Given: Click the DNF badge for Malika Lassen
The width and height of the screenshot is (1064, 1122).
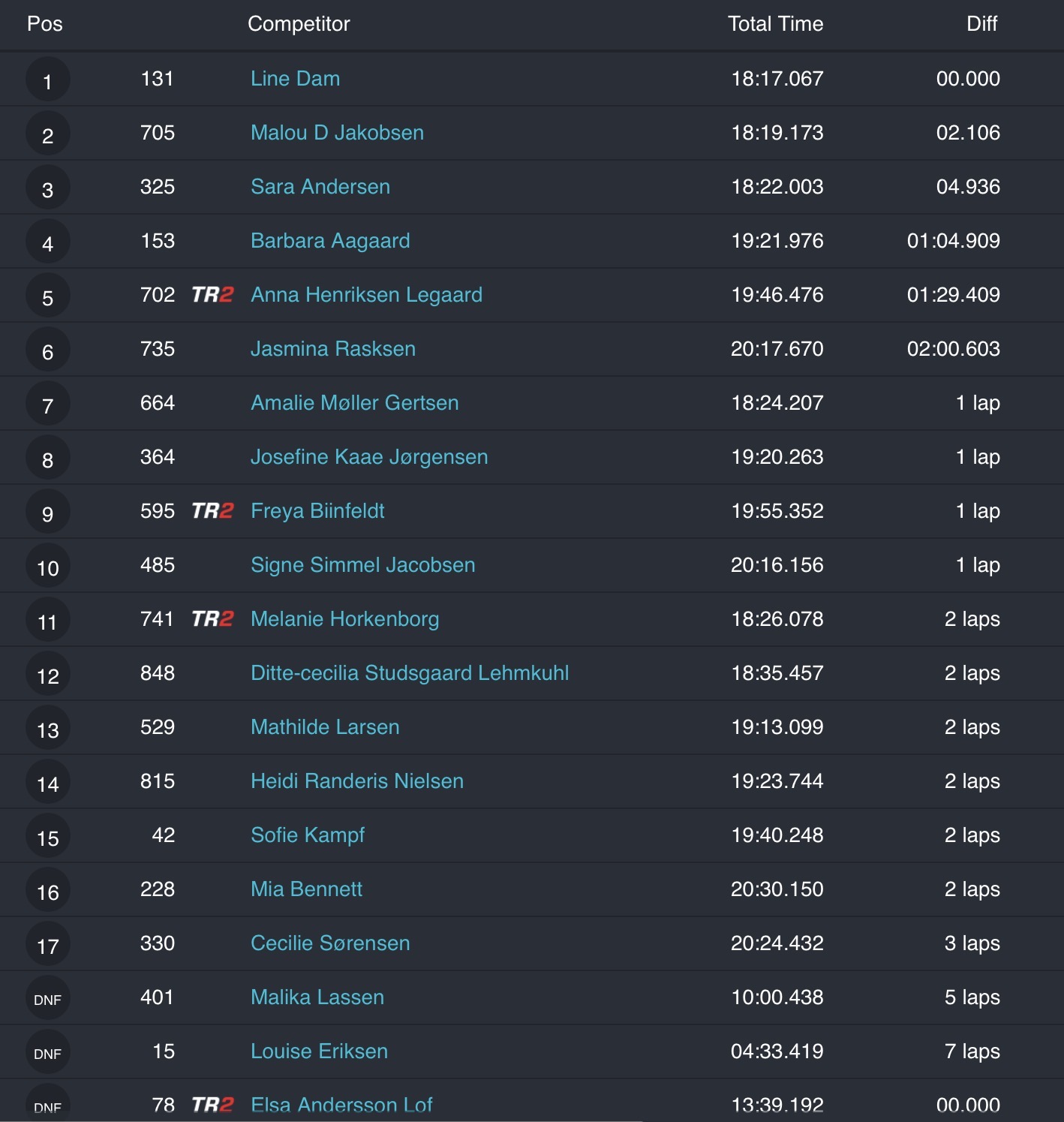Looking at the screenshot, I should (x=48, y=999).
